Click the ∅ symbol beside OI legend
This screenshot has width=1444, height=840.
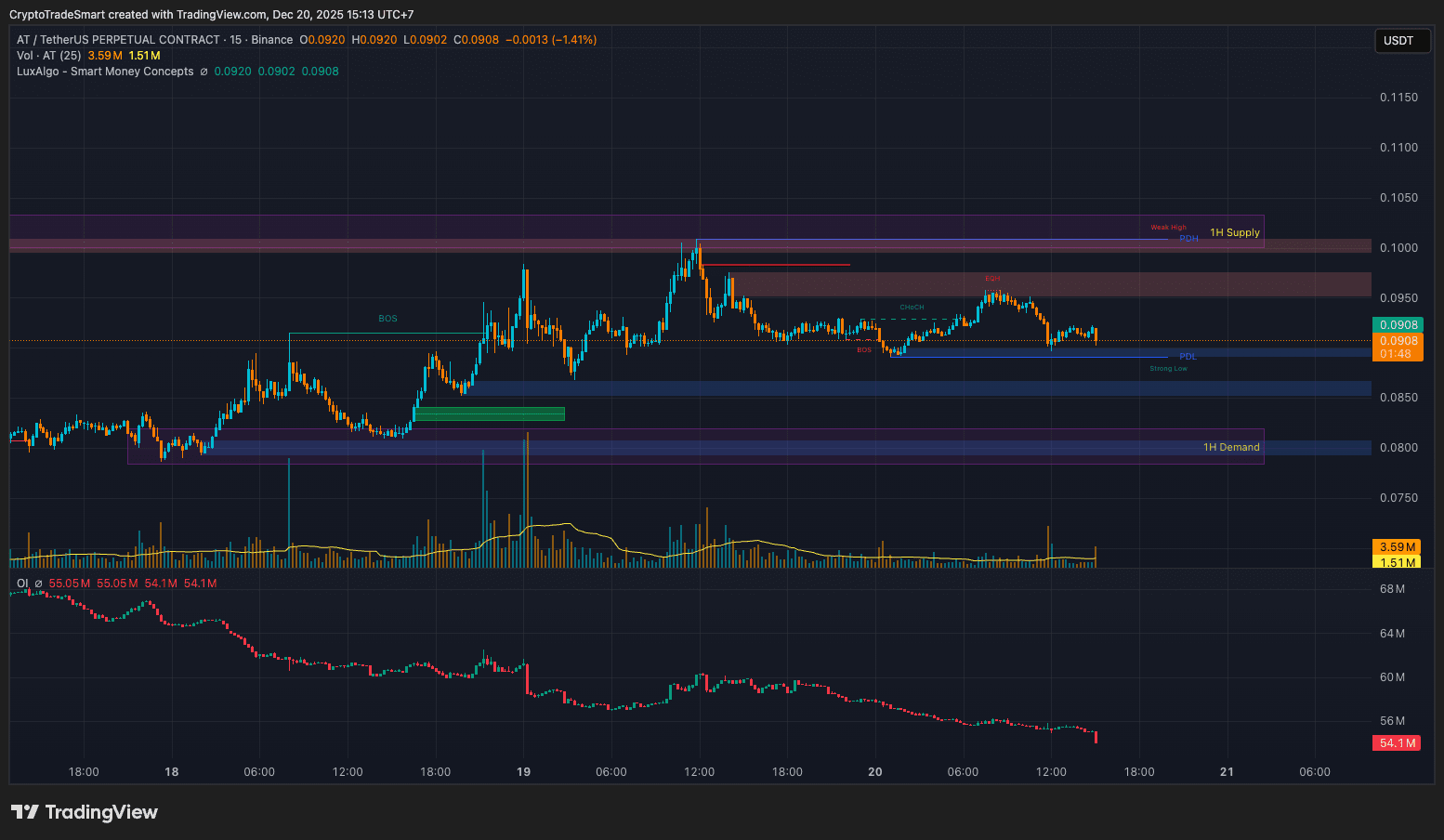(x=38, y=584)
